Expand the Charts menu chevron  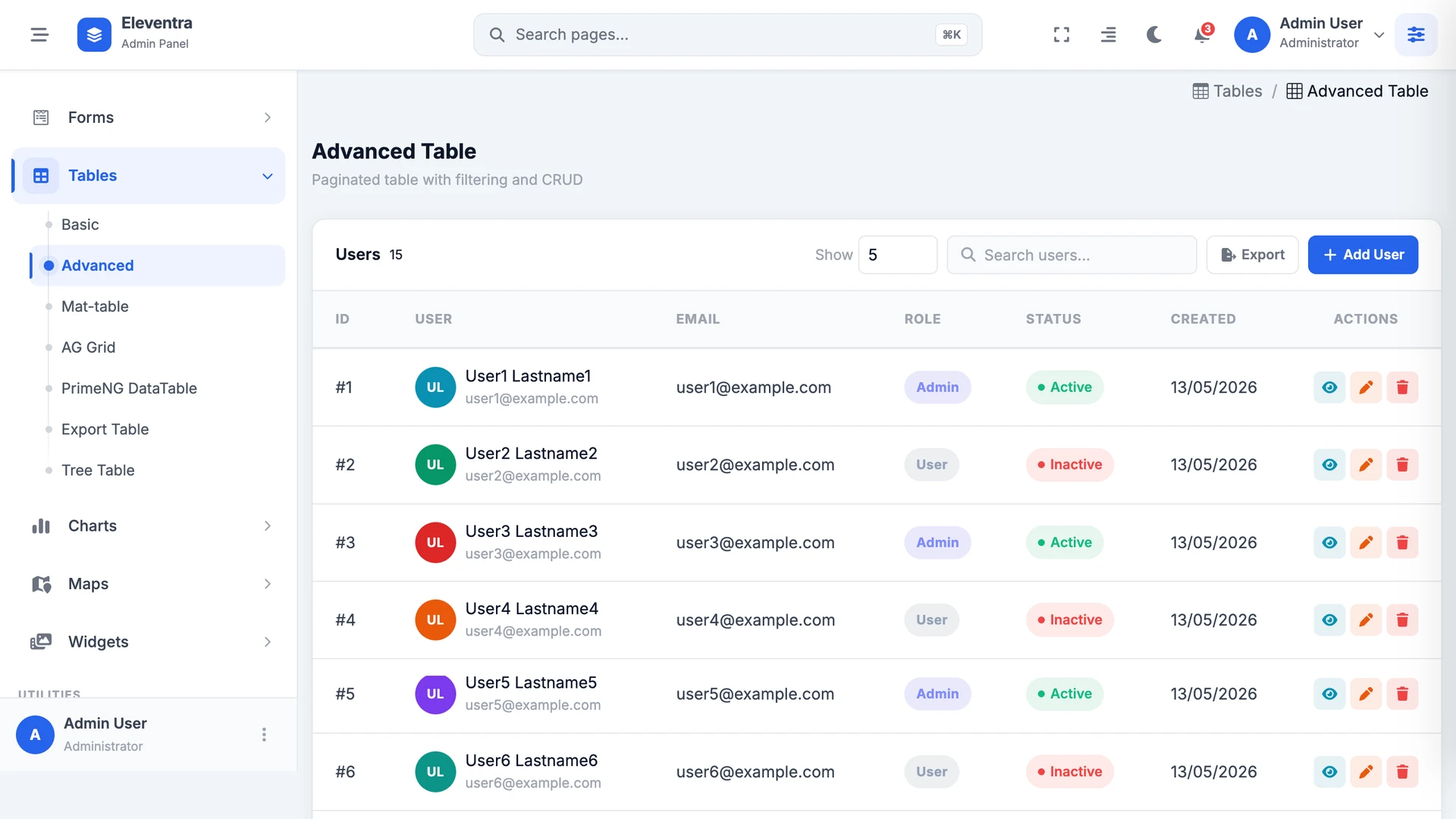tap(267, 526)
